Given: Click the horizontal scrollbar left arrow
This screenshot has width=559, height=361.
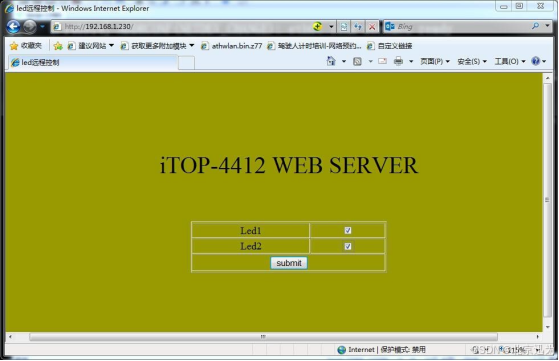Looking at the screenshot, I should (x=10, y=337).
